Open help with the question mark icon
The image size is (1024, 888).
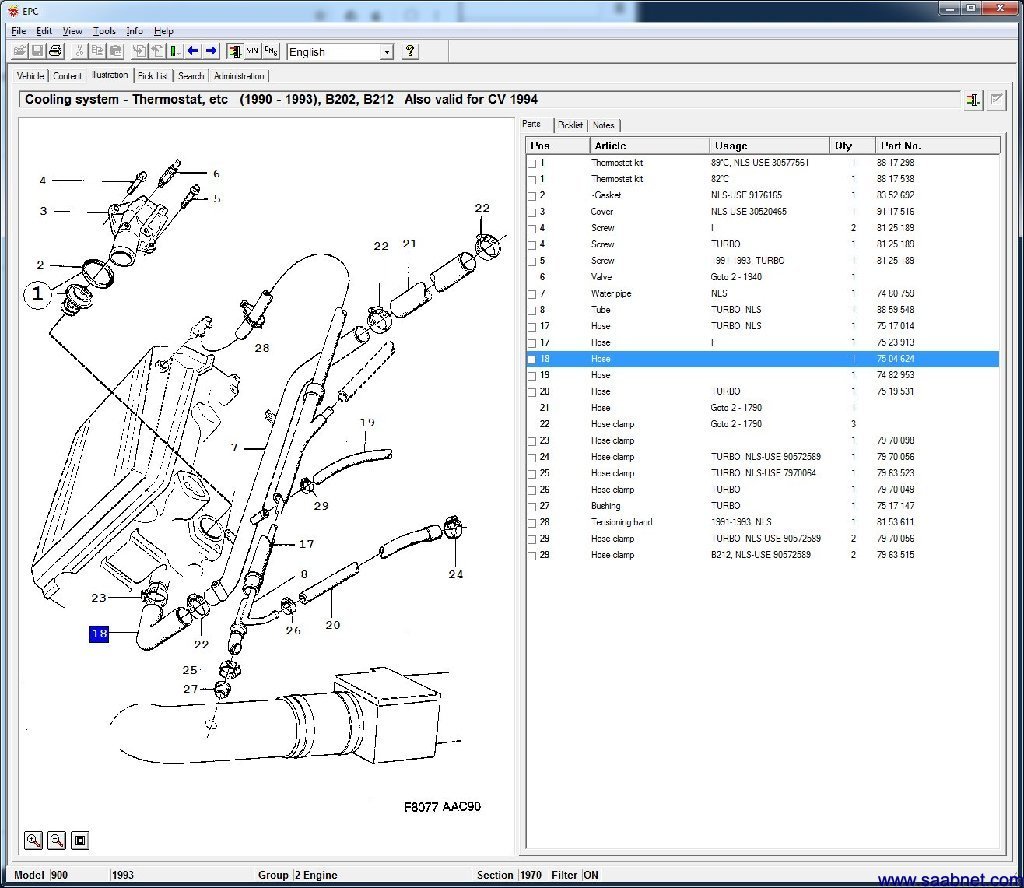pyautogui.click(x=410, y=51)
